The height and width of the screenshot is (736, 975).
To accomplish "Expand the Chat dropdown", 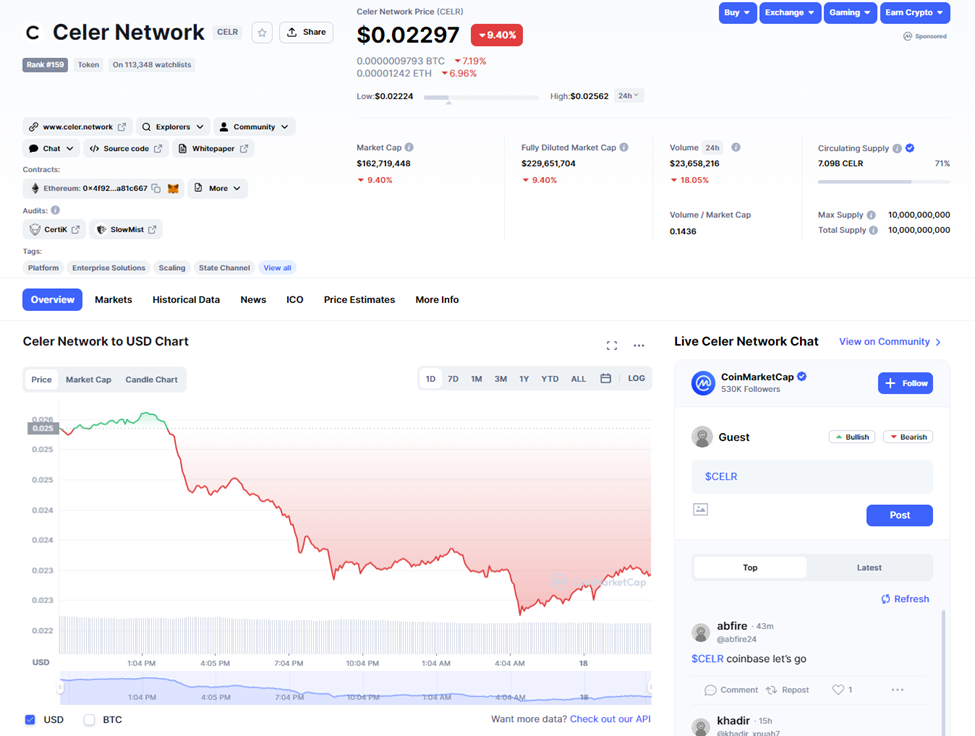I will click(x=52, y=149).
